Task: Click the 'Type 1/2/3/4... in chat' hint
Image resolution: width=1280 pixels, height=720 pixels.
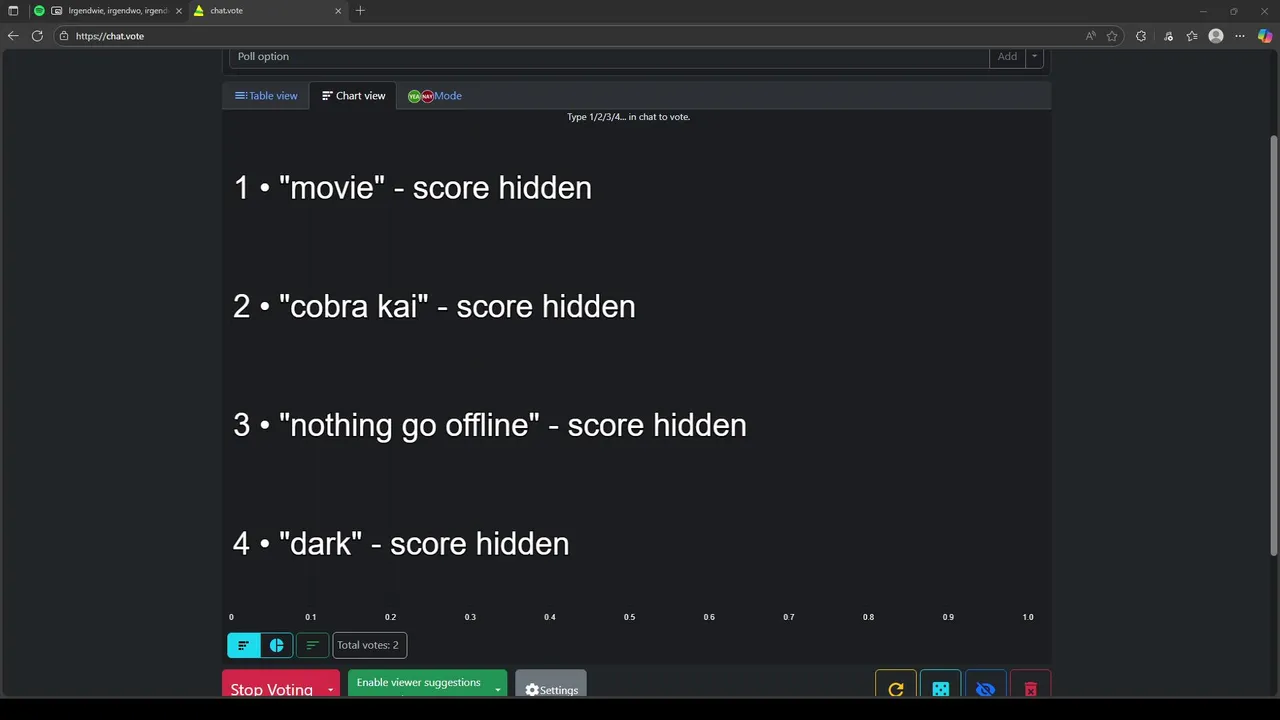Action: point(628,117)
